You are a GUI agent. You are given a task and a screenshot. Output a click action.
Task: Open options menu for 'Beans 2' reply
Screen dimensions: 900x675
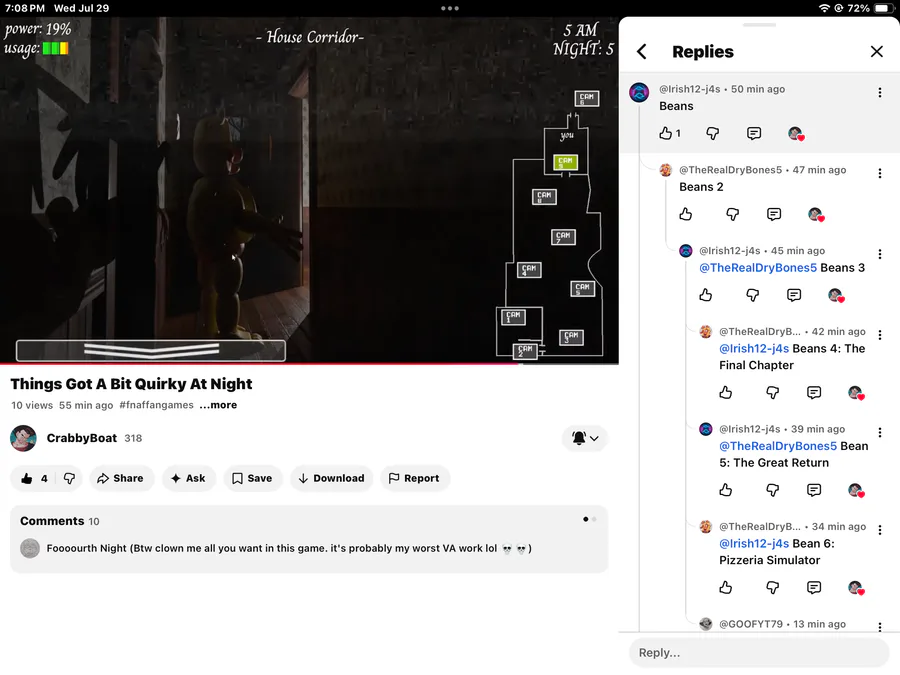point(879,173)
